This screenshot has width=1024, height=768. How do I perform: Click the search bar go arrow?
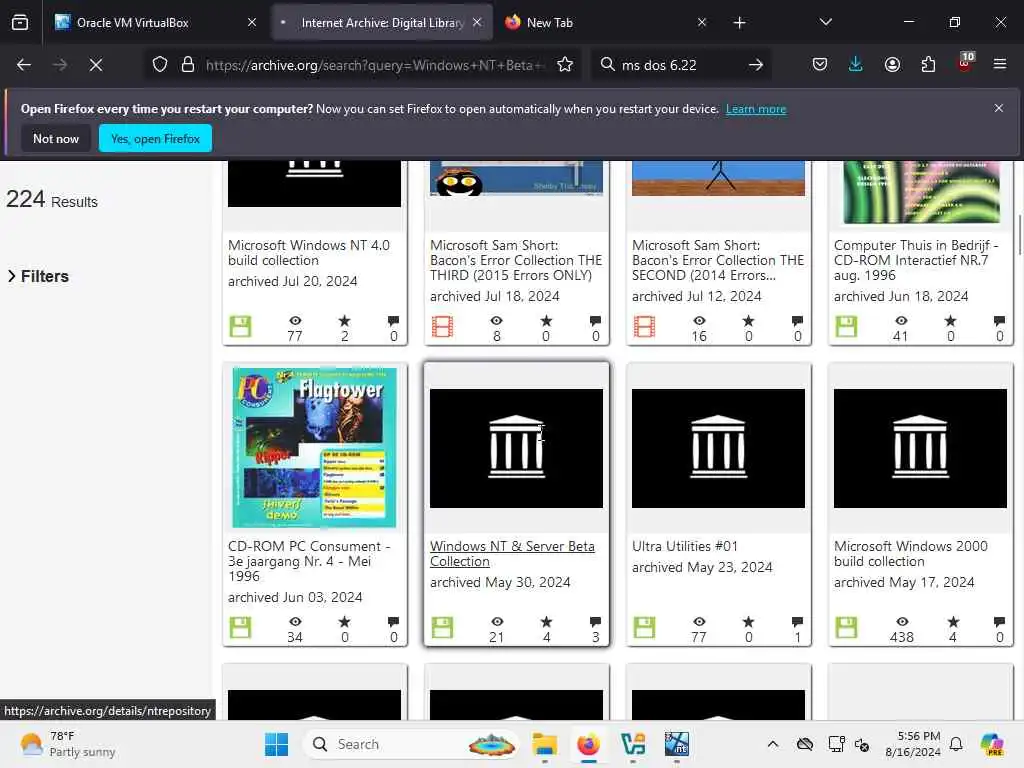point(756,65)
